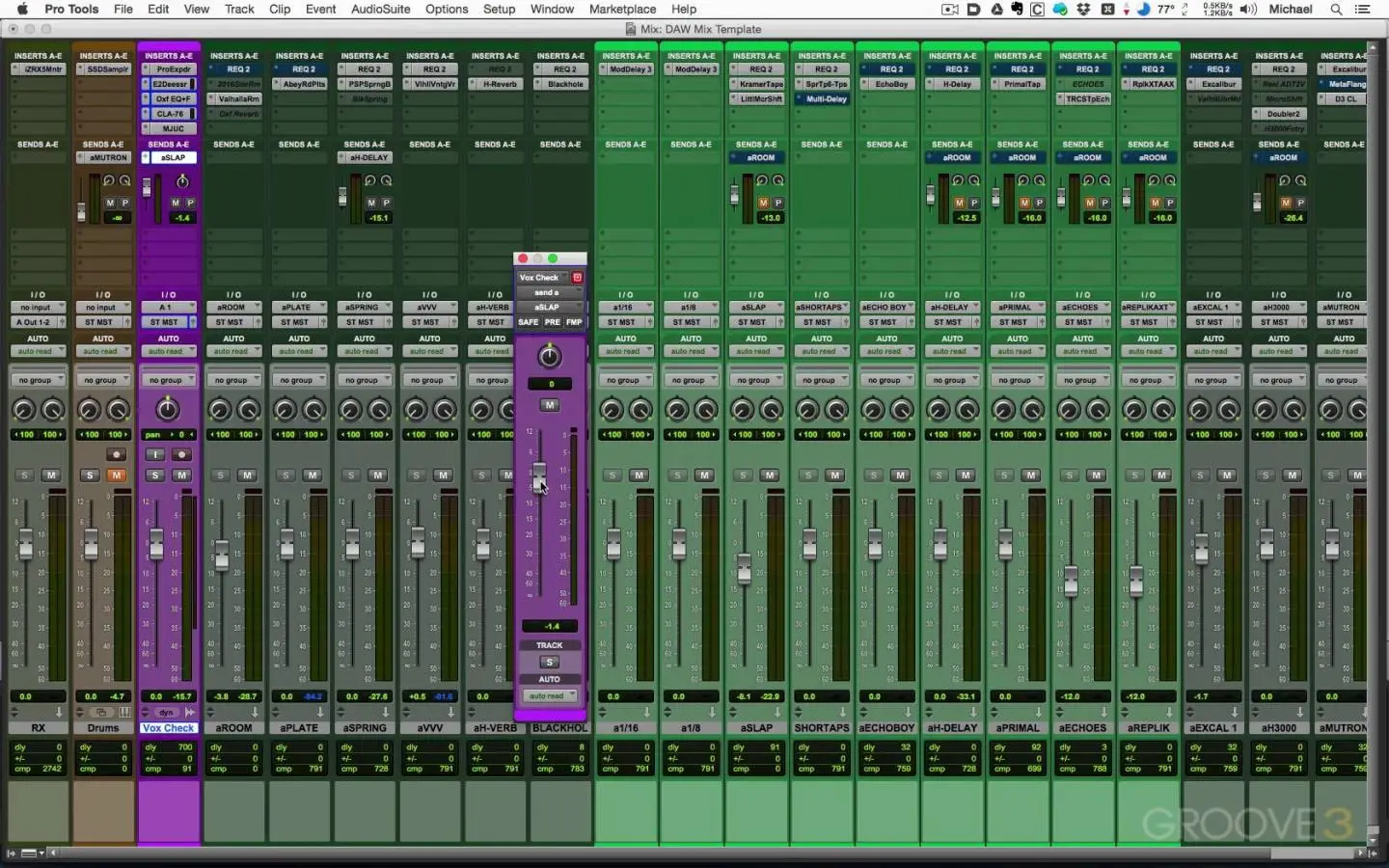Toggle FMP in the send window

click(x=574, y=322)
